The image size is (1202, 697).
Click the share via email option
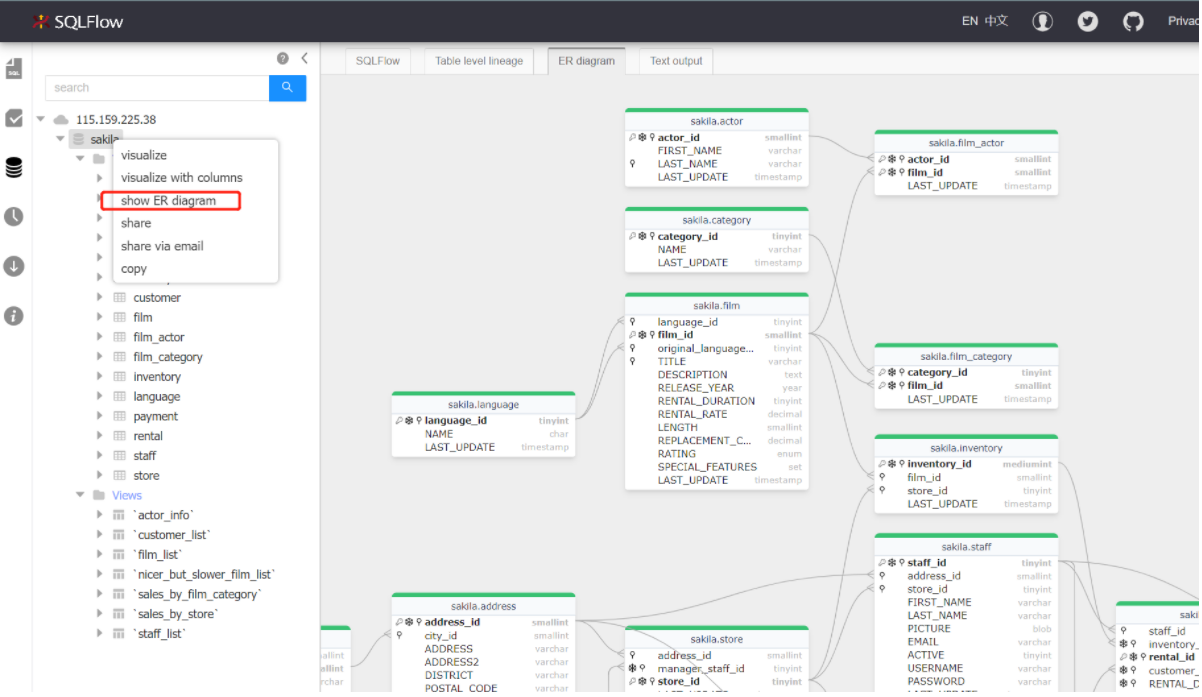tap(162, 246)
